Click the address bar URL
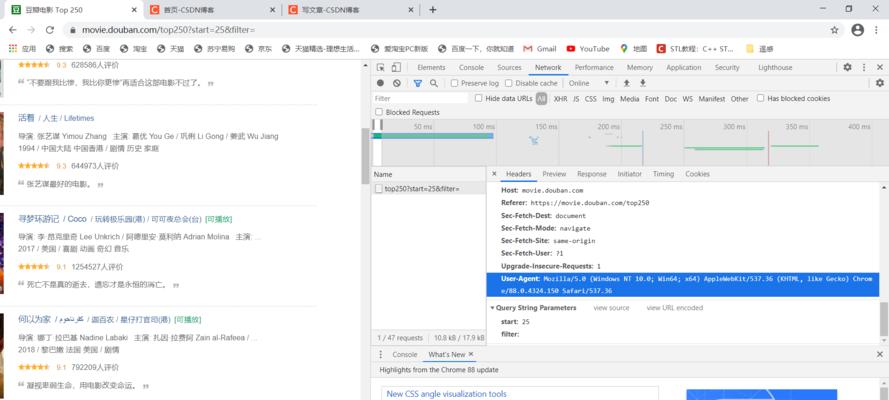The image size is (889, 400). tap(169, 30)
